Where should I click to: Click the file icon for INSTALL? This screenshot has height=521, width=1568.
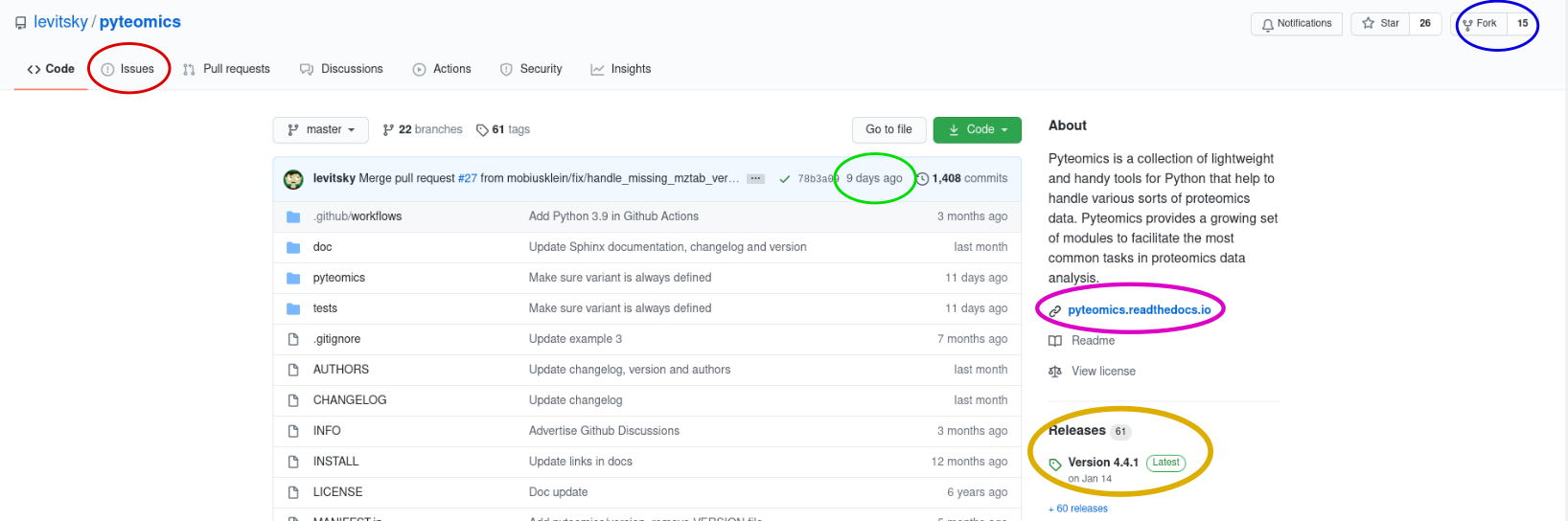[293, 462]
